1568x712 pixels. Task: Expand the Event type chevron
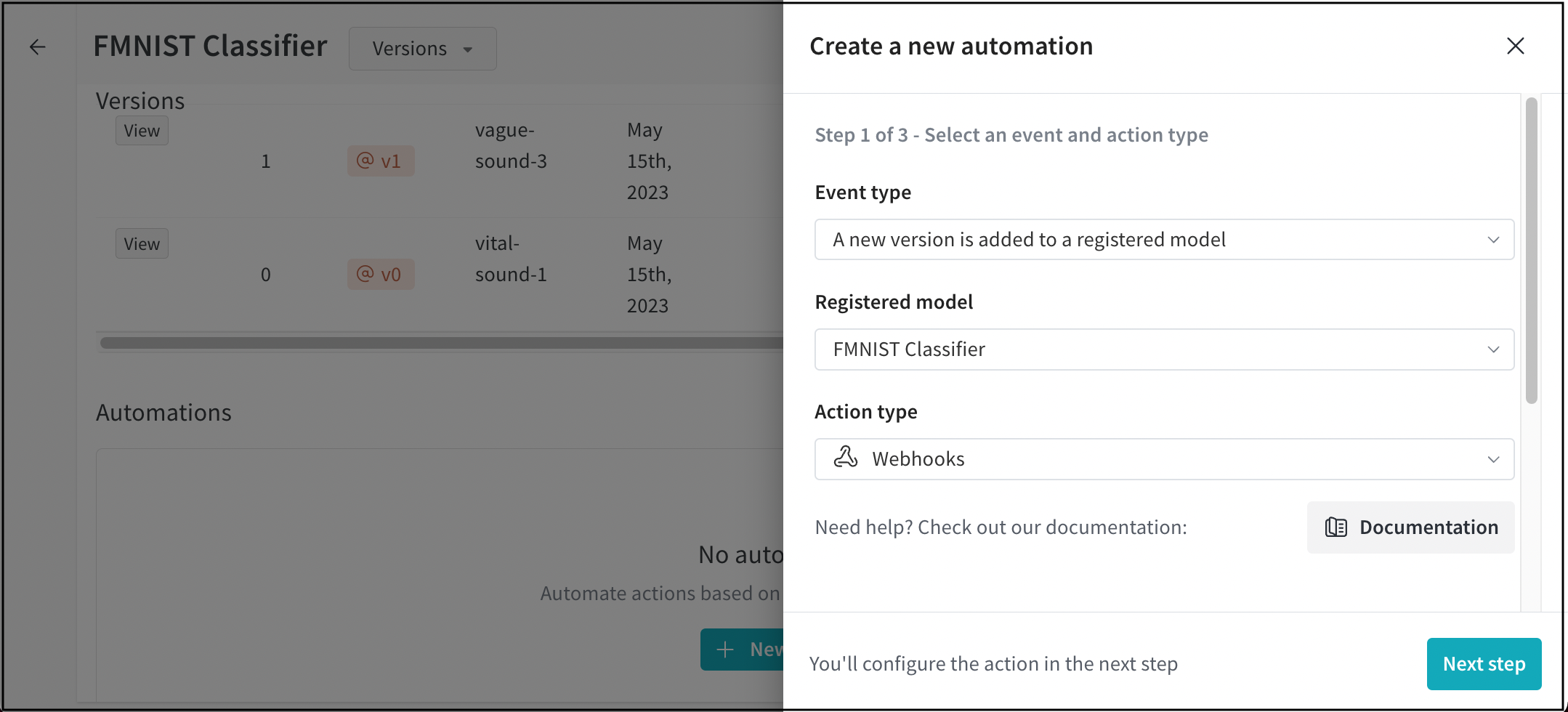pyautogui.click(x=1493, y=240)
